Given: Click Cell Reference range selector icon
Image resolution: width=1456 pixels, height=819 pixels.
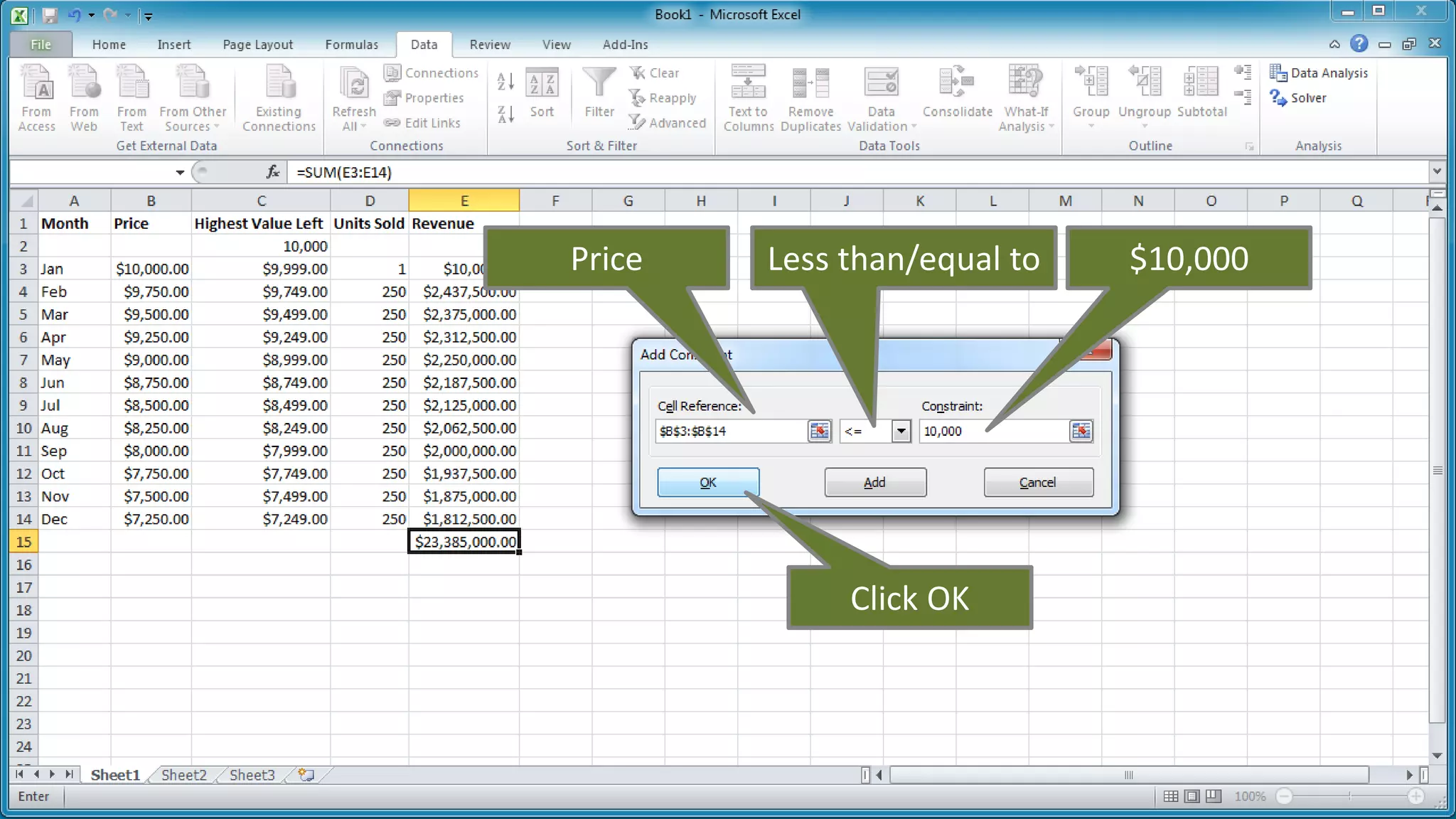Looking at the screenshot, I should 819,431.
